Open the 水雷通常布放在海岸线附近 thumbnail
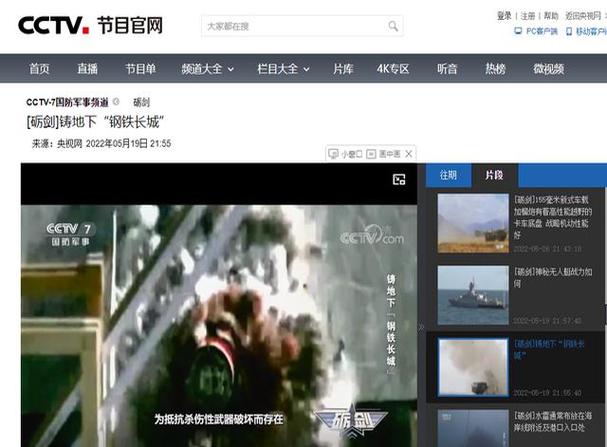Viewport: 607px width, 447px height. pyautogui.click(x=473, y=428)
